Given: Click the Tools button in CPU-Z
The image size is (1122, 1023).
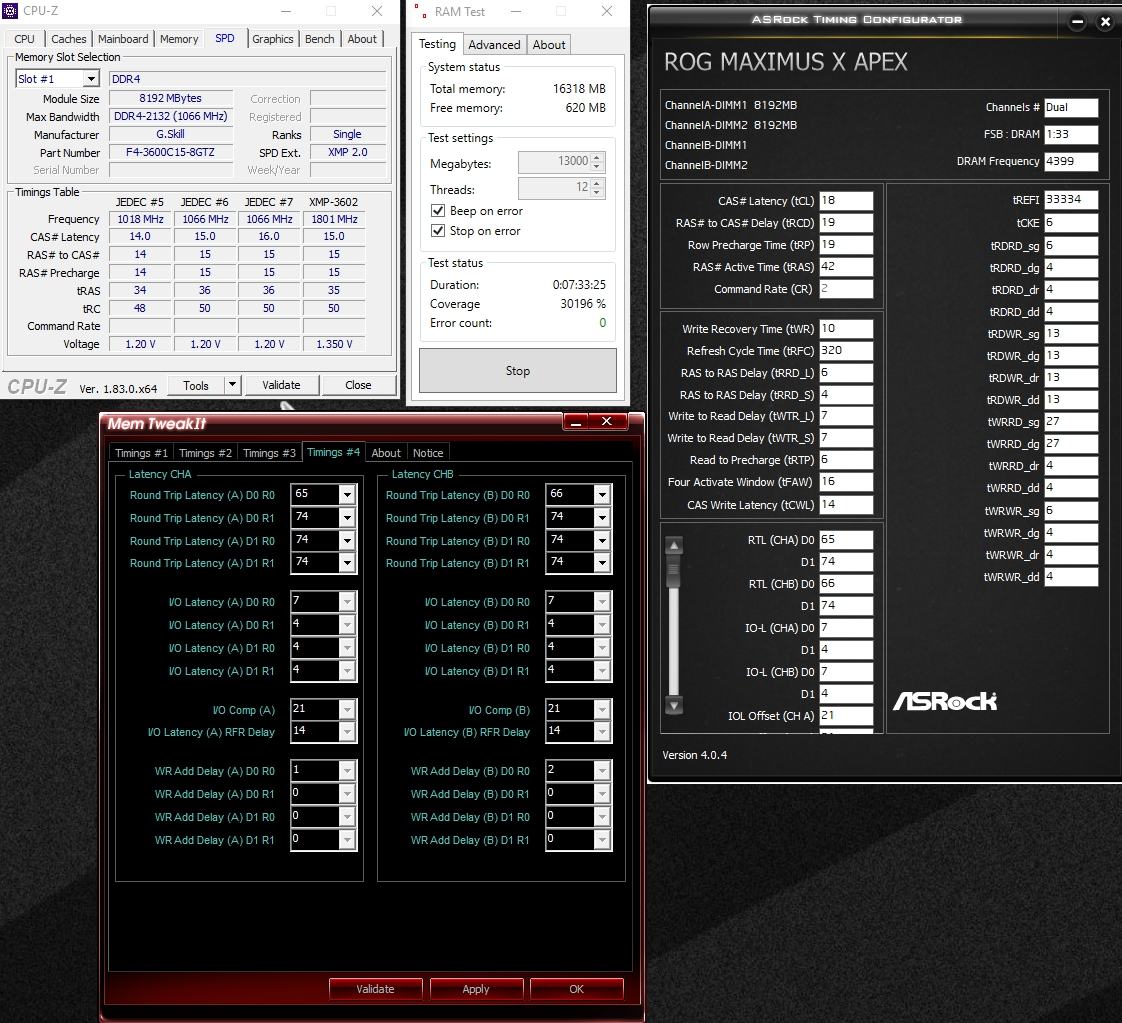Looking at the screenshot, I should (195, 386).
